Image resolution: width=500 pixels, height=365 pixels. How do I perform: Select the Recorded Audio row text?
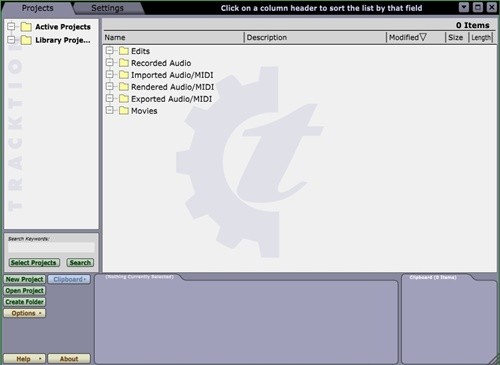[x=161, y=63]
